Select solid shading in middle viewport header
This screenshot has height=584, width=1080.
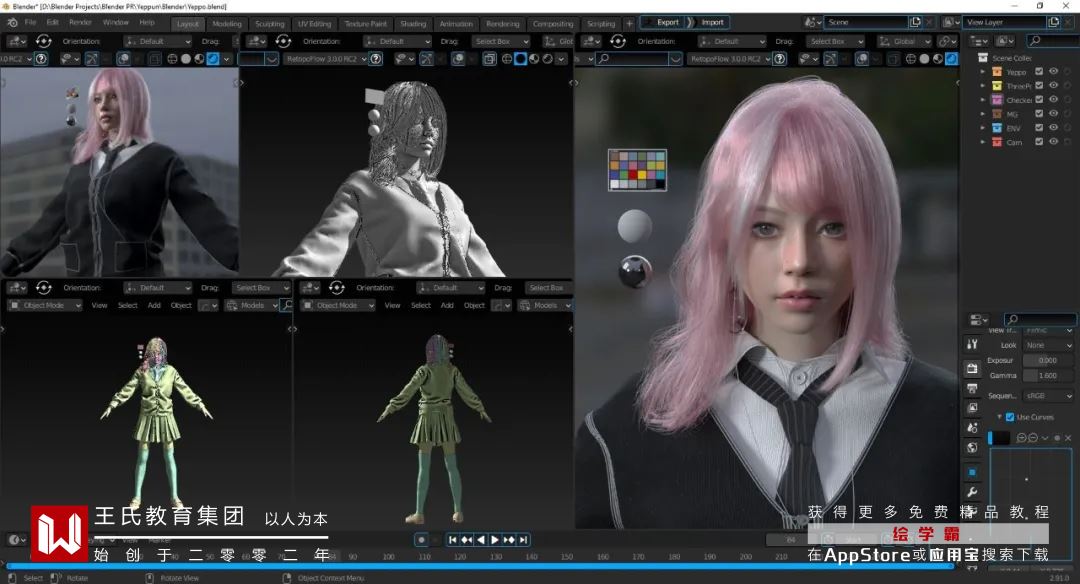(x=521, y=59)
